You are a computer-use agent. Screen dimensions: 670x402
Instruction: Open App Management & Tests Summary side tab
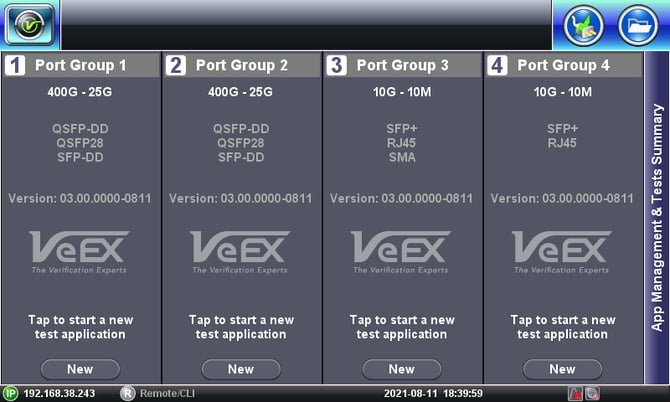tap(657, 218)
